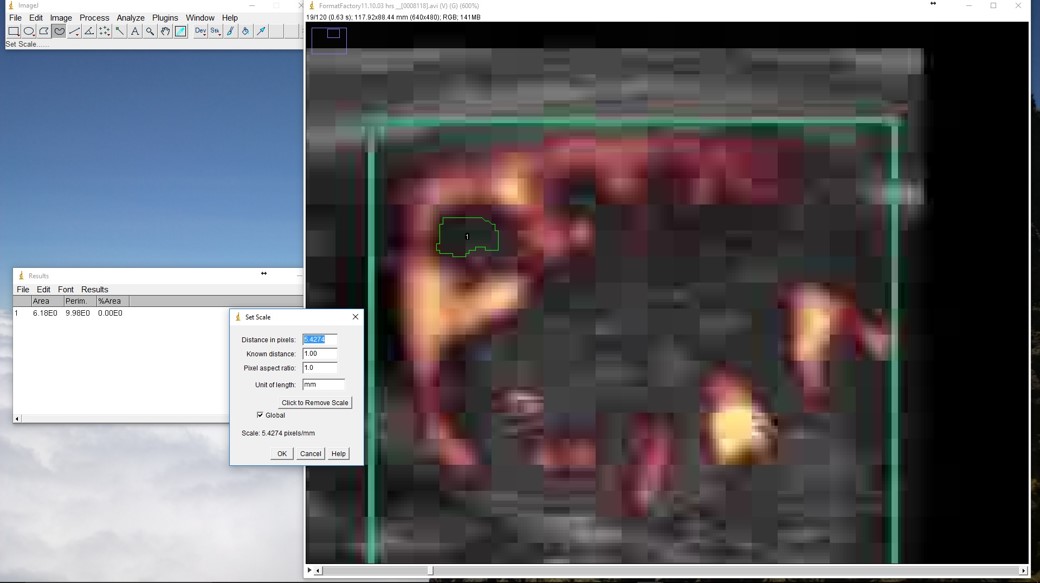The height and width of the screenshot is (583, 1040).
Task: Click the Known distance input field
Action: 320,354
